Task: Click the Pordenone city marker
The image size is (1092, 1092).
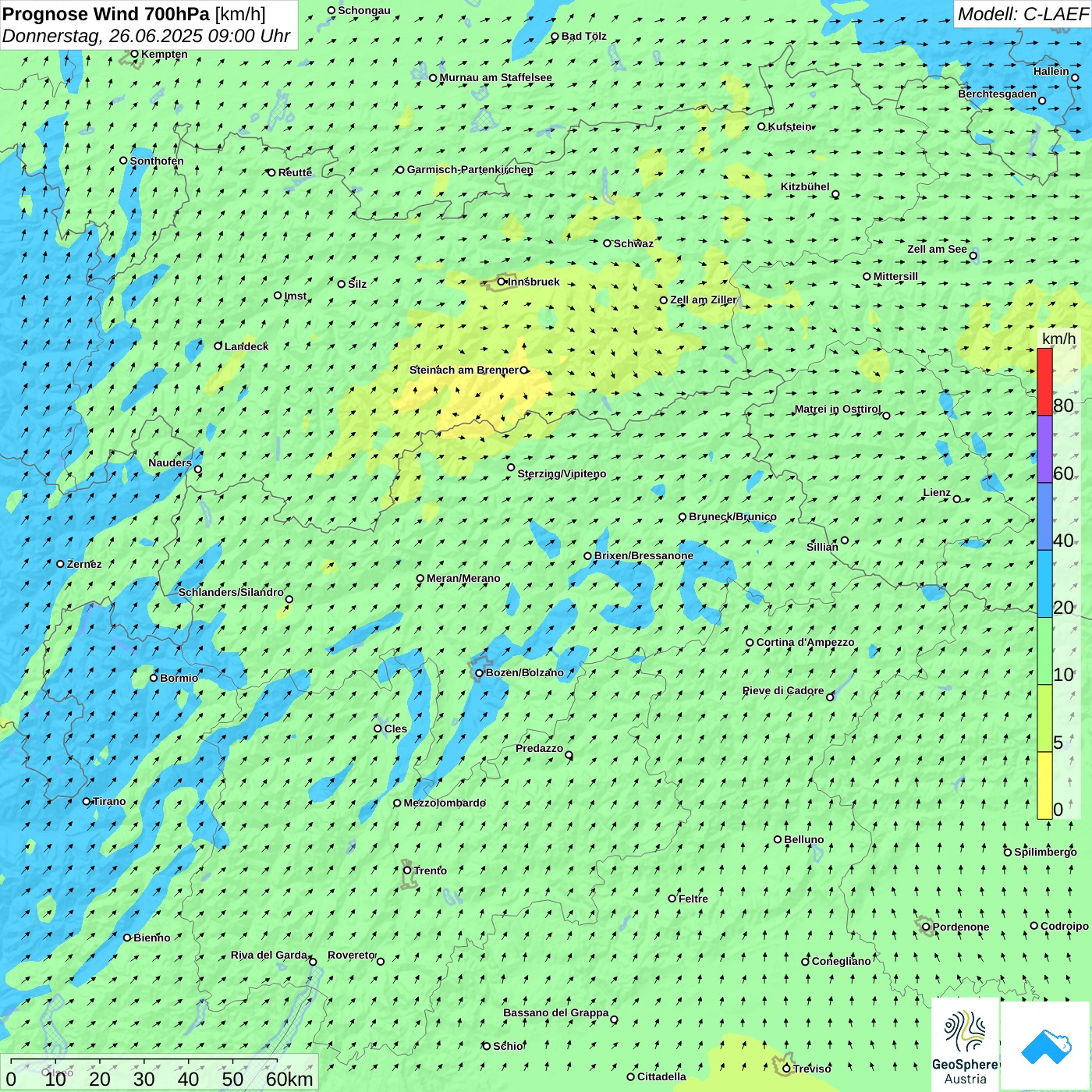Action: (x=926, y=927)
